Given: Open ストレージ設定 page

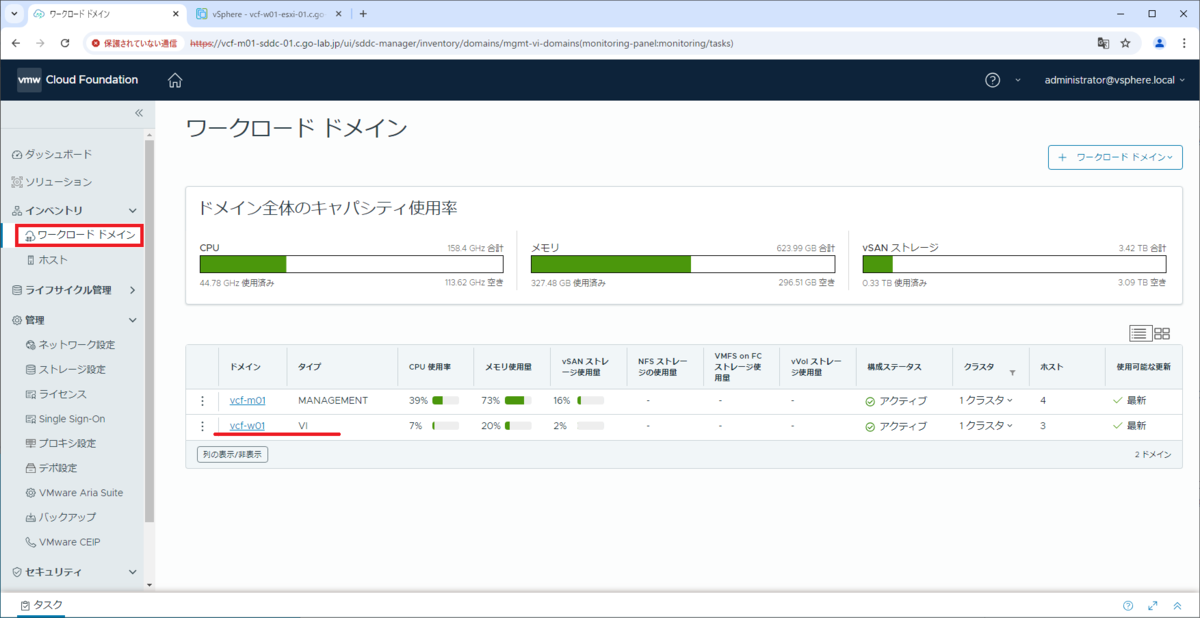Looking at the screenshot, I should 70,370.
